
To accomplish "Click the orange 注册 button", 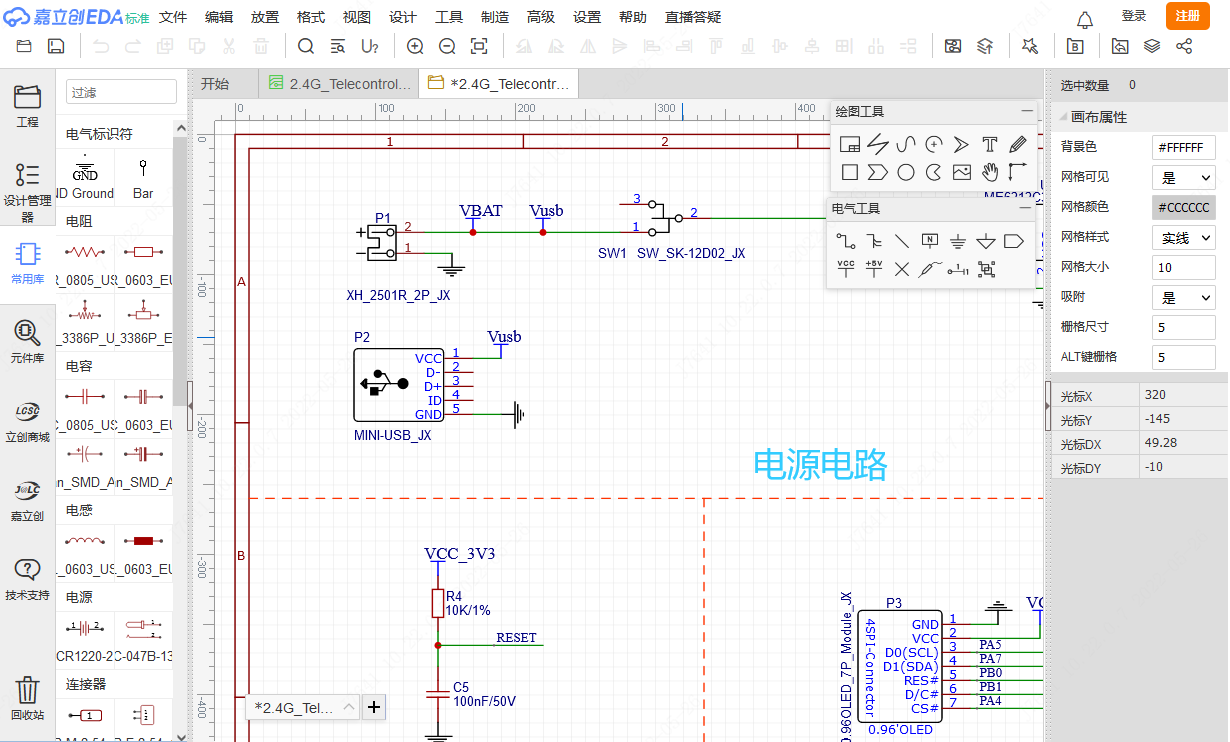I will 1187,16.
